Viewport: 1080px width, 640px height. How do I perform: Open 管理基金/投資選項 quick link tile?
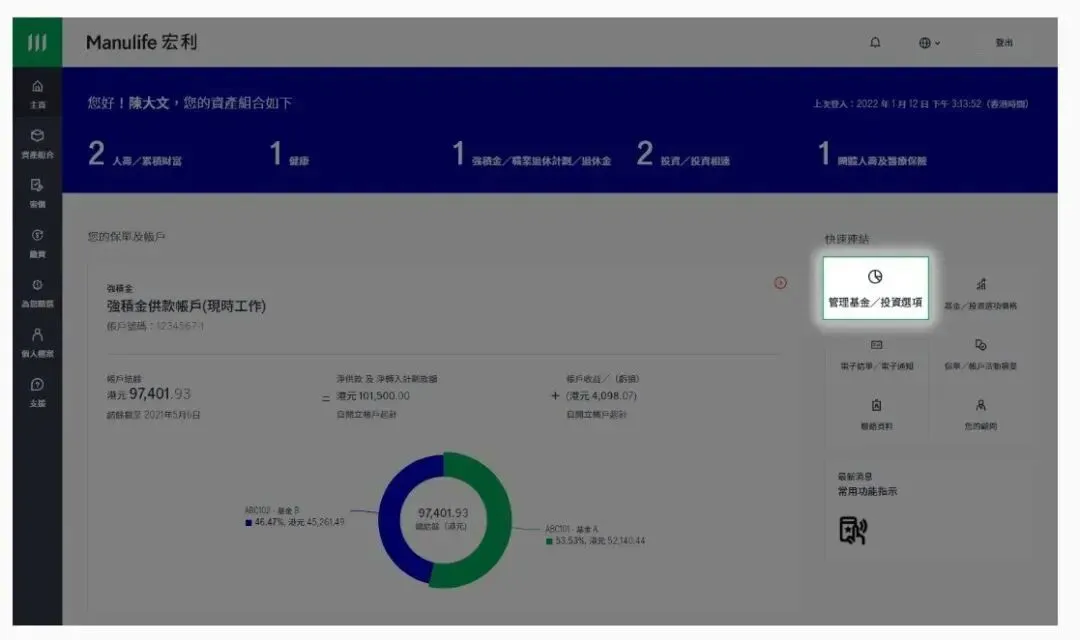point(875,288)
